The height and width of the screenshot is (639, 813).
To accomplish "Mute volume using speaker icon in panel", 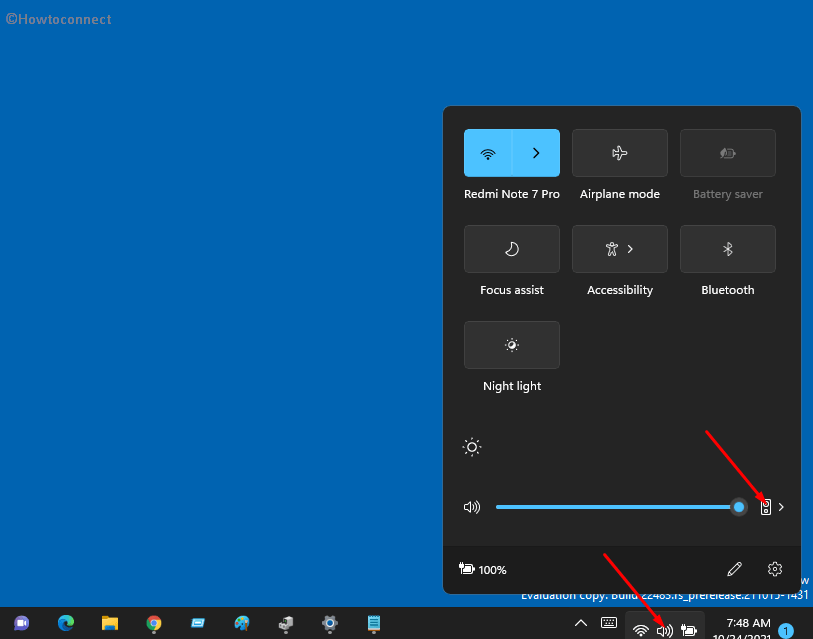I will pos(472,507).
